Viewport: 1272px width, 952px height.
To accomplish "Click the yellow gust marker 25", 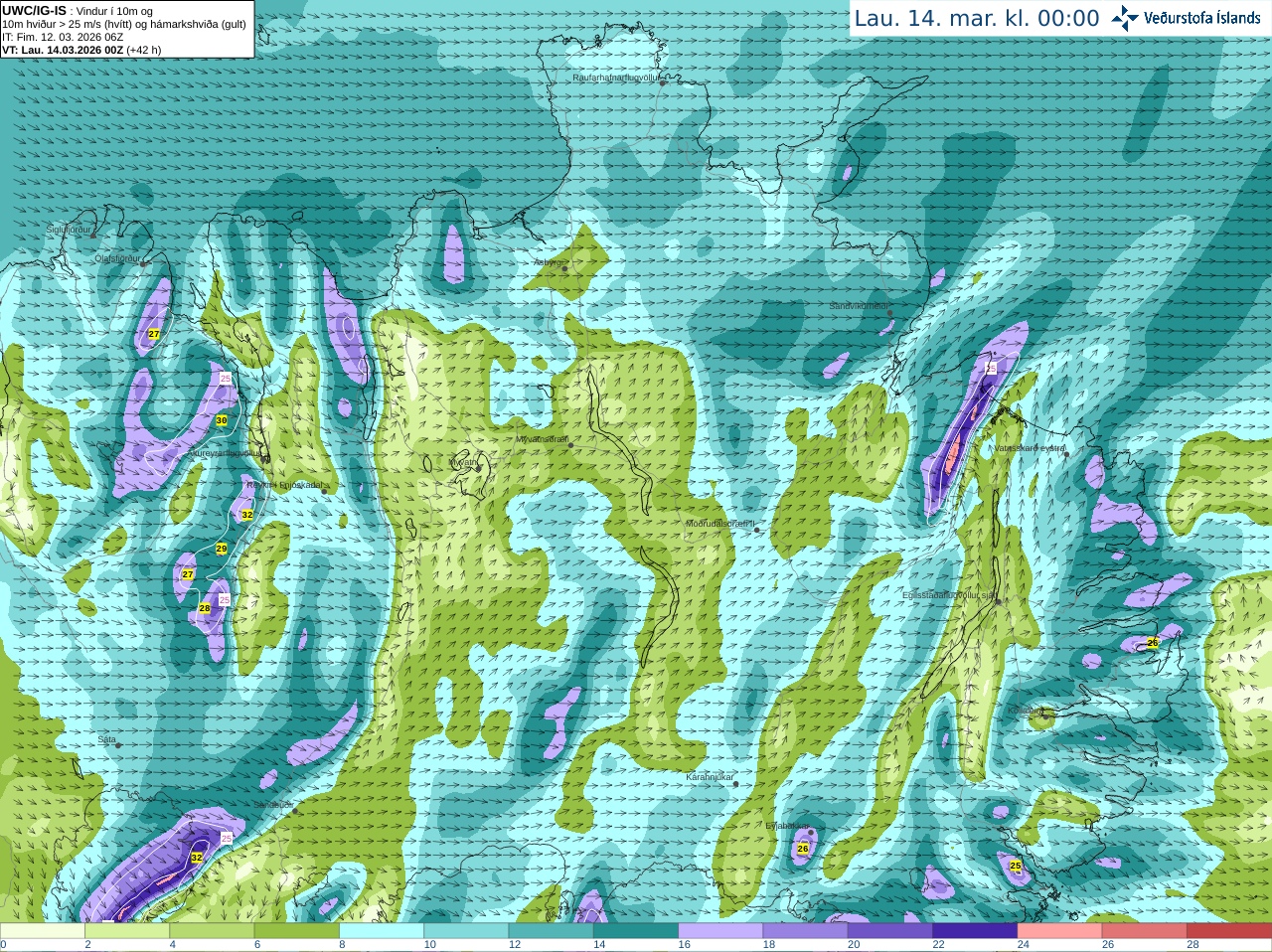I will [1016, 867].
